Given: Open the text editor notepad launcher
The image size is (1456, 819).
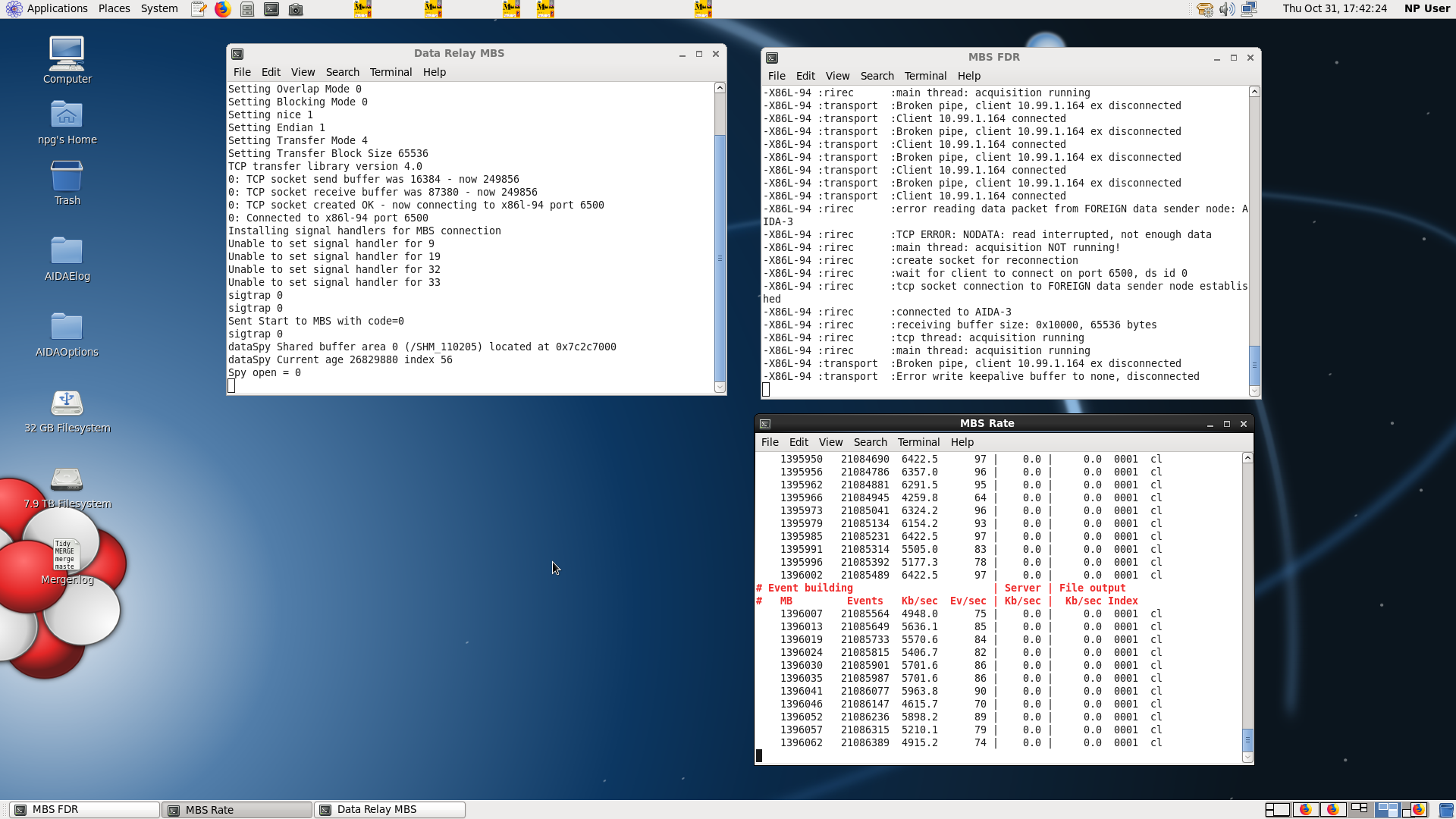Looking at the screenshot, I should point(199,9).
